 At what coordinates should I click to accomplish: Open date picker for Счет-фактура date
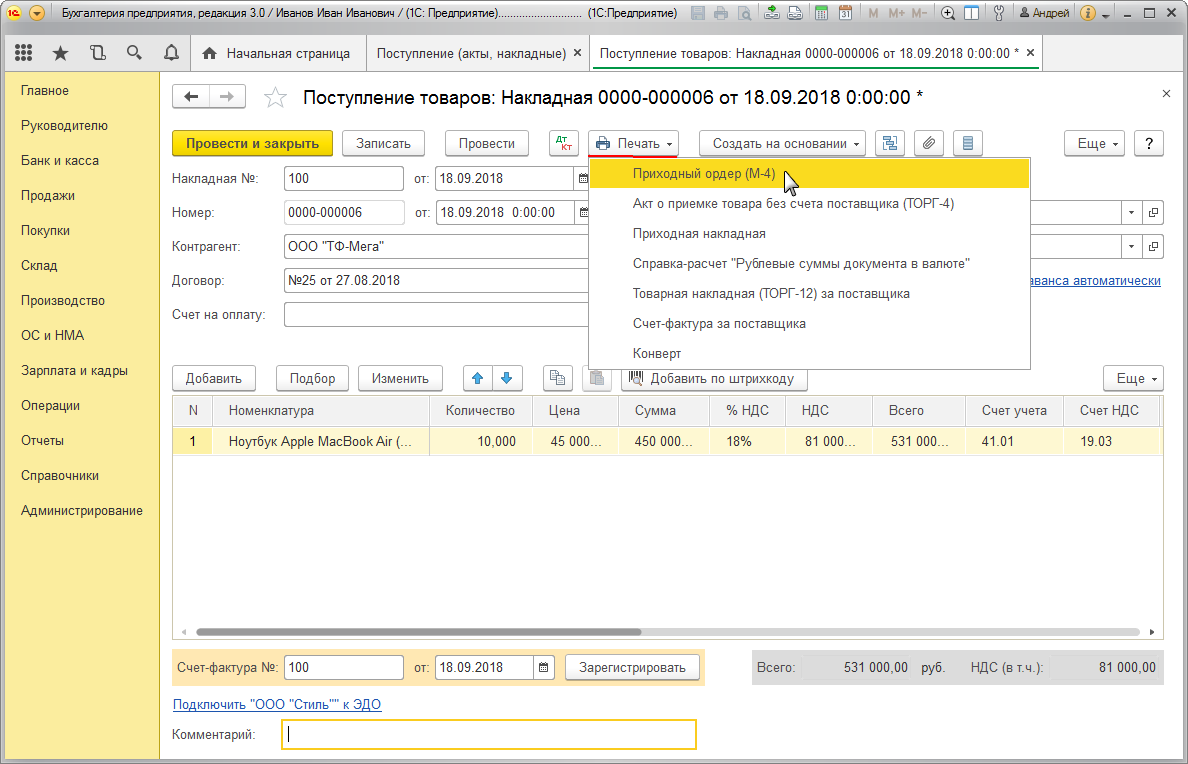pos(544,668)
